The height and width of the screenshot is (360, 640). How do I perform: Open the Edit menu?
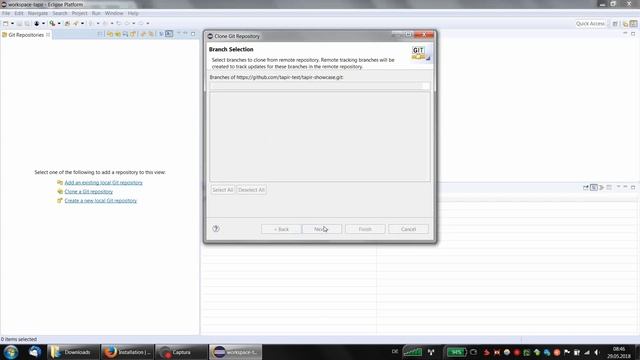point(19,13)
